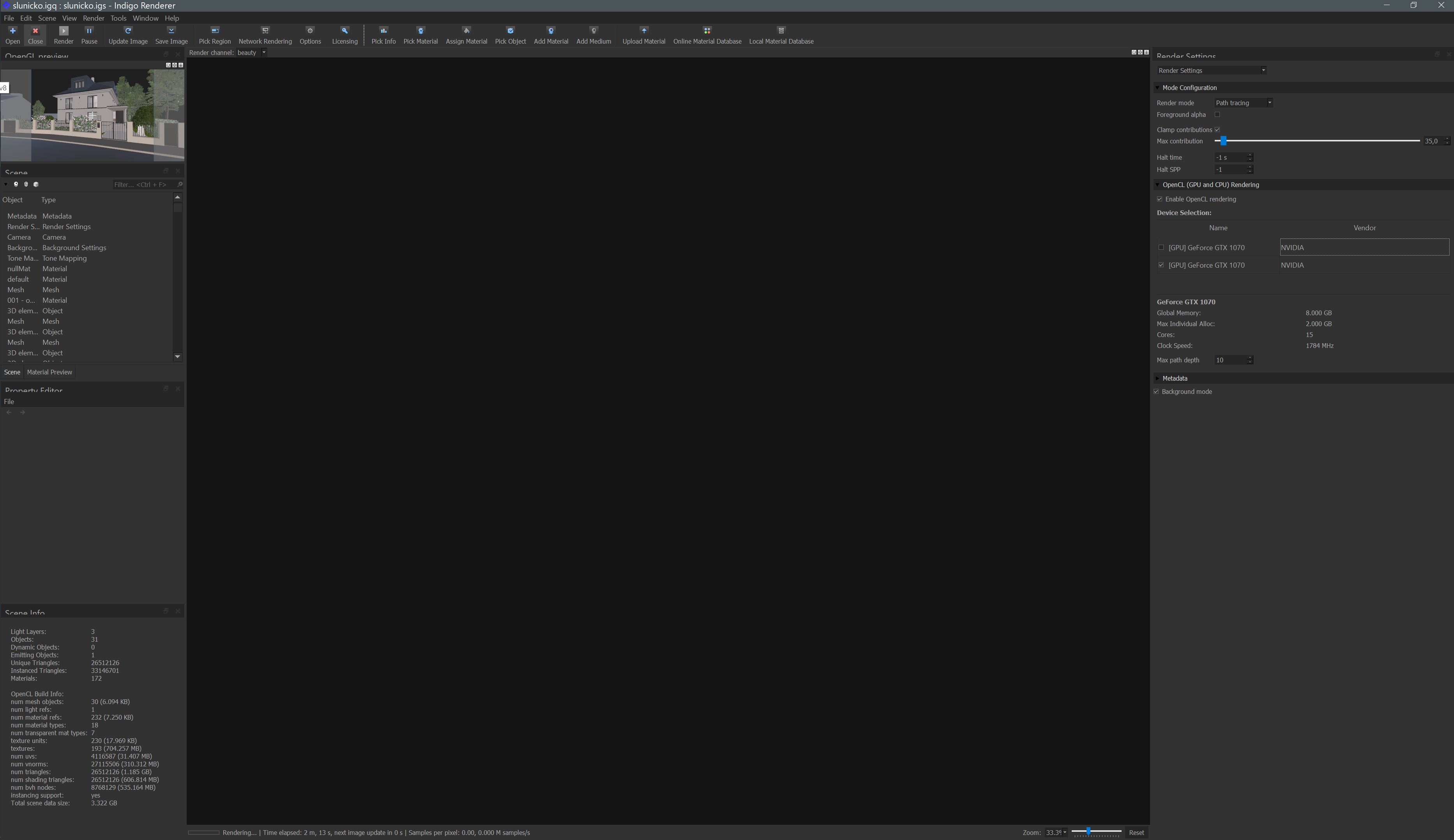Image resolution: width=1454 pixels, height=840 pixels.
Task: Toggle the Background mode checkbox
Action: point(1156,392)
